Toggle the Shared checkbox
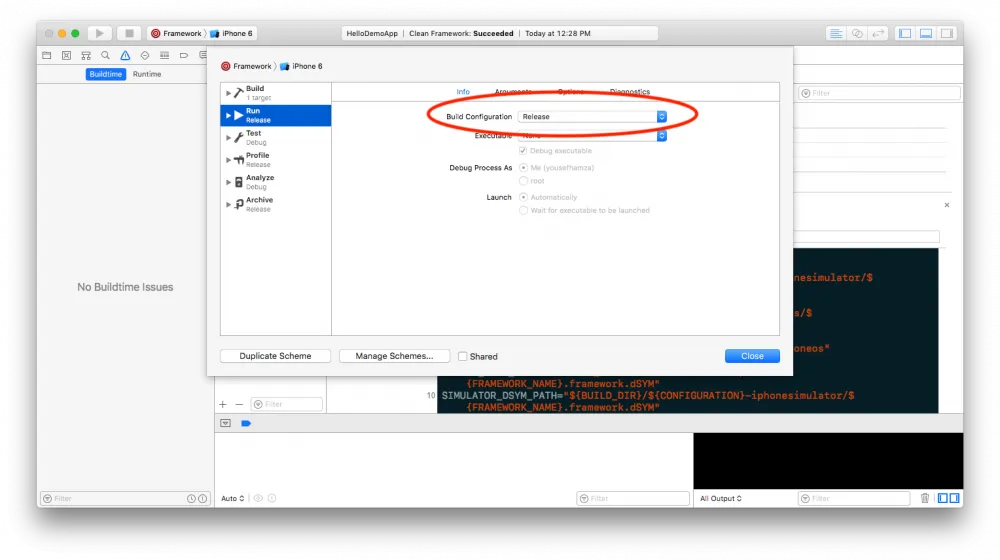This screenshot has width=1000, height=560. [x=462, y=357]
